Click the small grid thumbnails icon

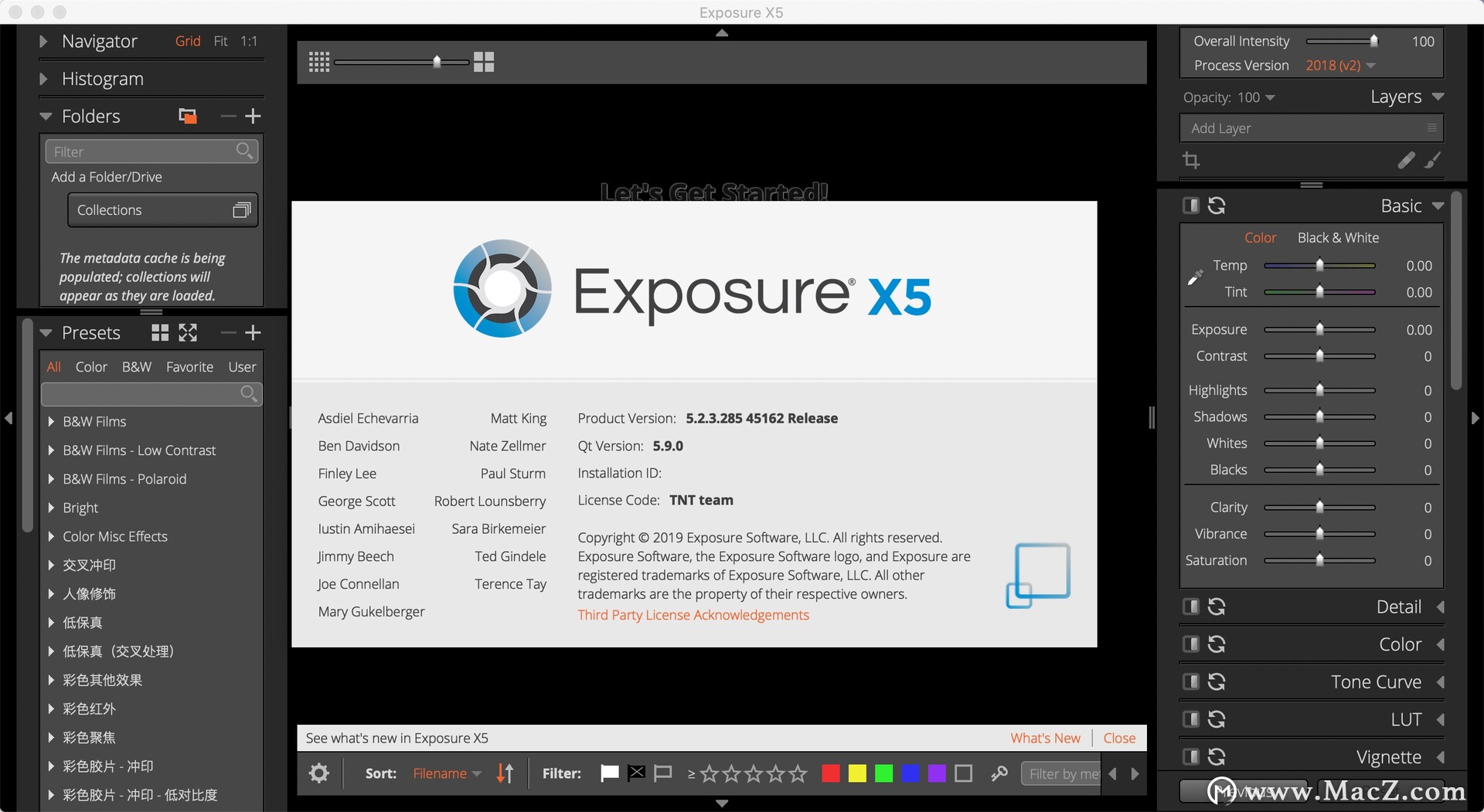click(319, 63)
